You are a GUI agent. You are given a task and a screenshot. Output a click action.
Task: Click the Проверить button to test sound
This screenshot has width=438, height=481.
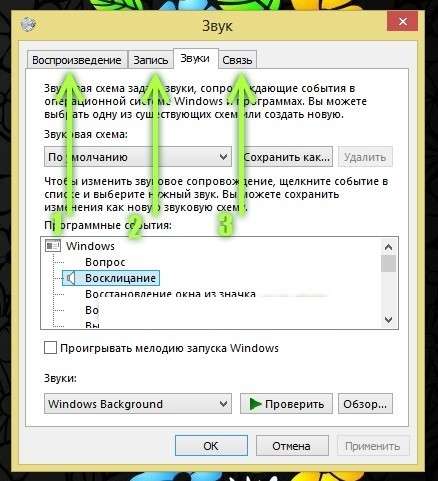click(x=286, y=404)
